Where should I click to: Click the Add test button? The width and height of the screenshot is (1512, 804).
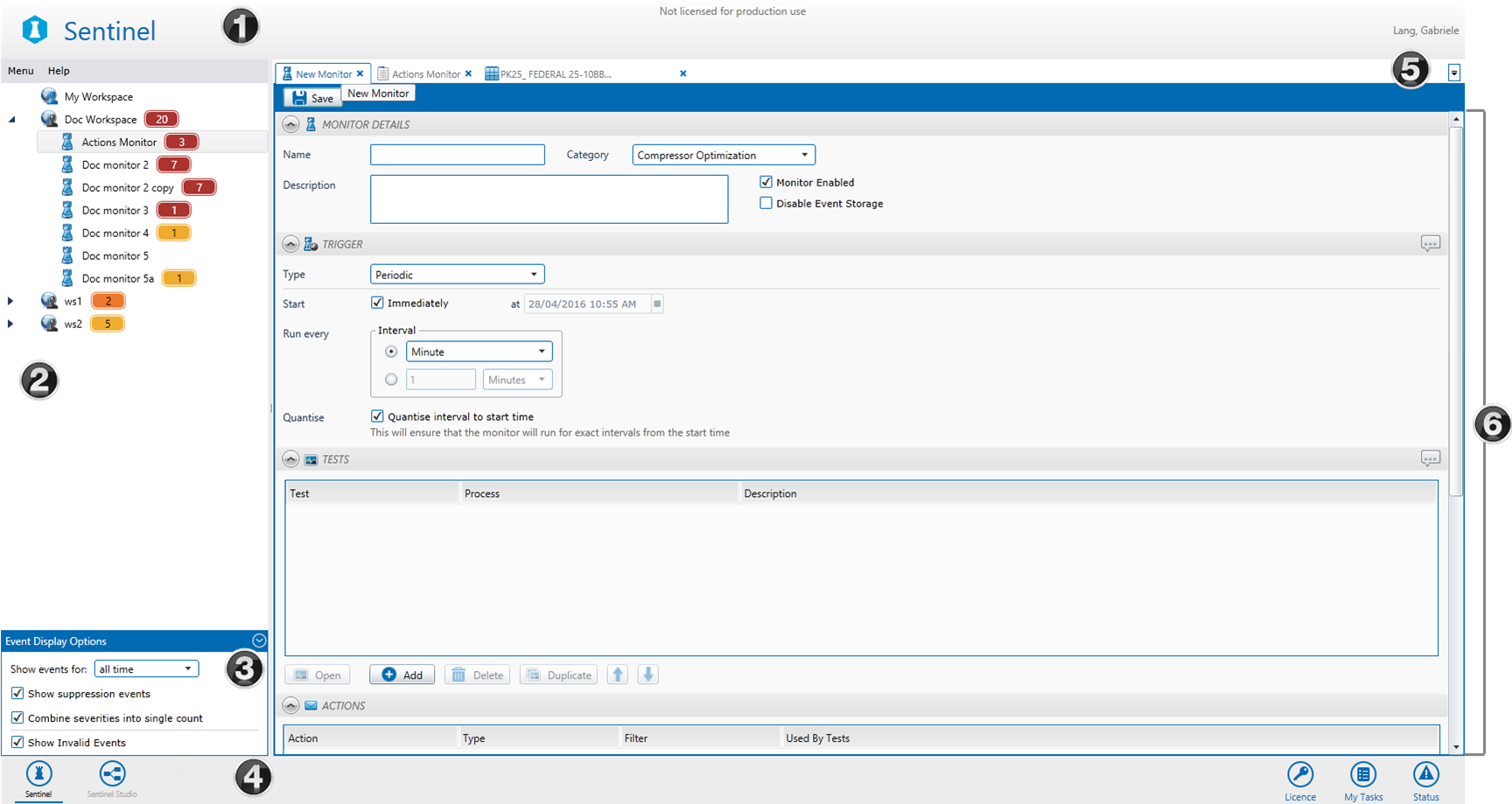click(402, 675)
